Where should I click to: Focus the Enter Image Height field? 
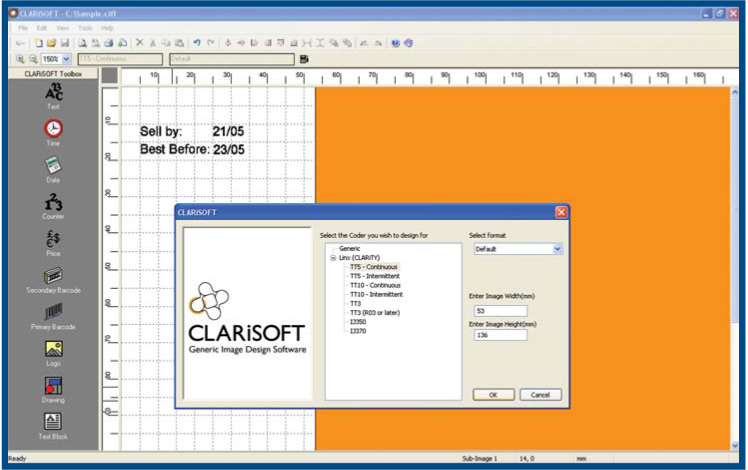click(x=500, y=335)
